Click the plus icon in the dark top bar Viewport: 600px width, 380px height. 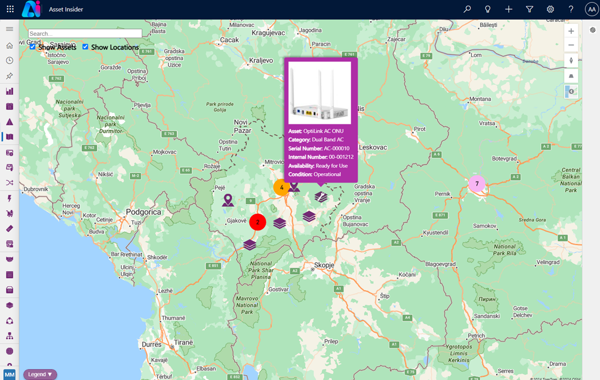coord(509,9)
